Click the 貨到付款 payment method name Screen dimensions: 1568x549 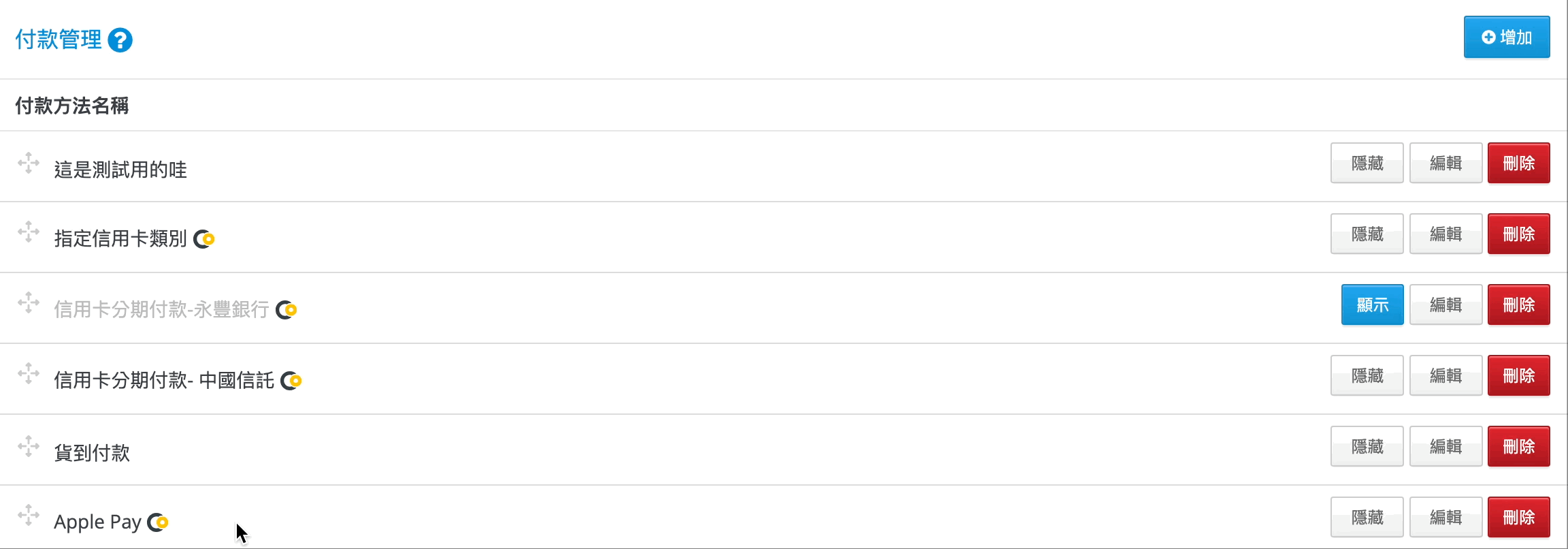[x=92, y=452]
